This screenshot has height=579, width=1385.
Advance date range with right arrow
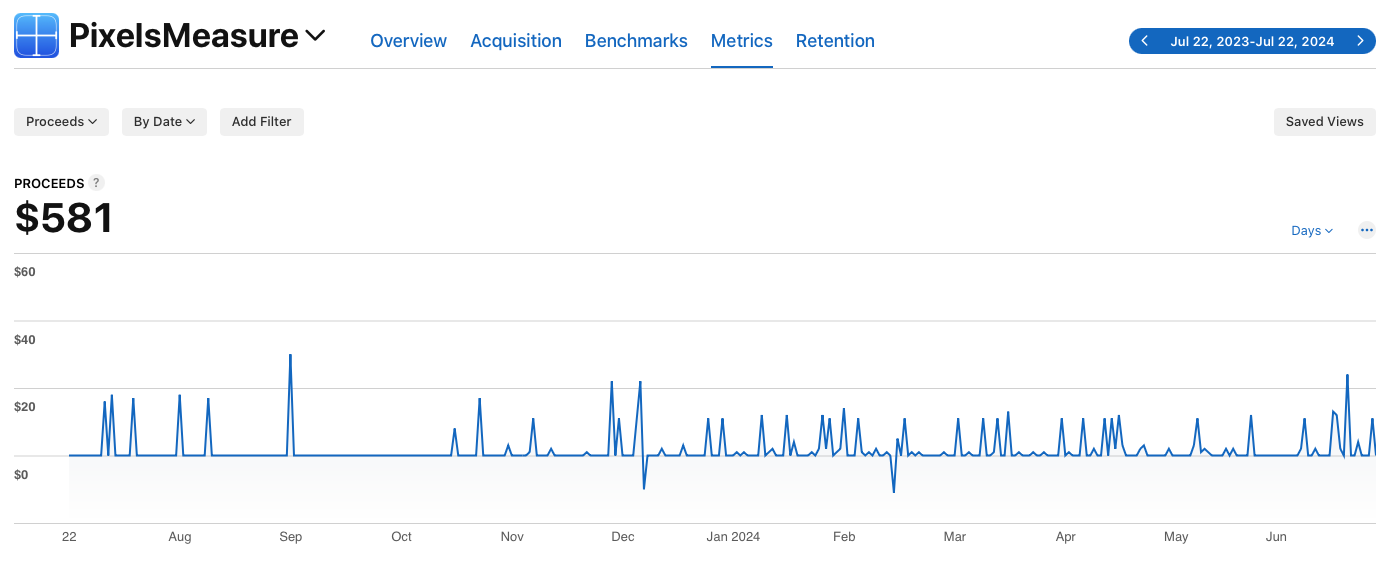point(1360,41)
